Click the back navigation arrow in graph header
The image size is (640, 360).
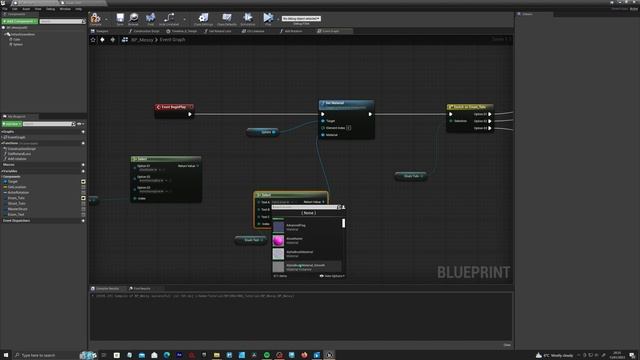[x=102, y=40]
